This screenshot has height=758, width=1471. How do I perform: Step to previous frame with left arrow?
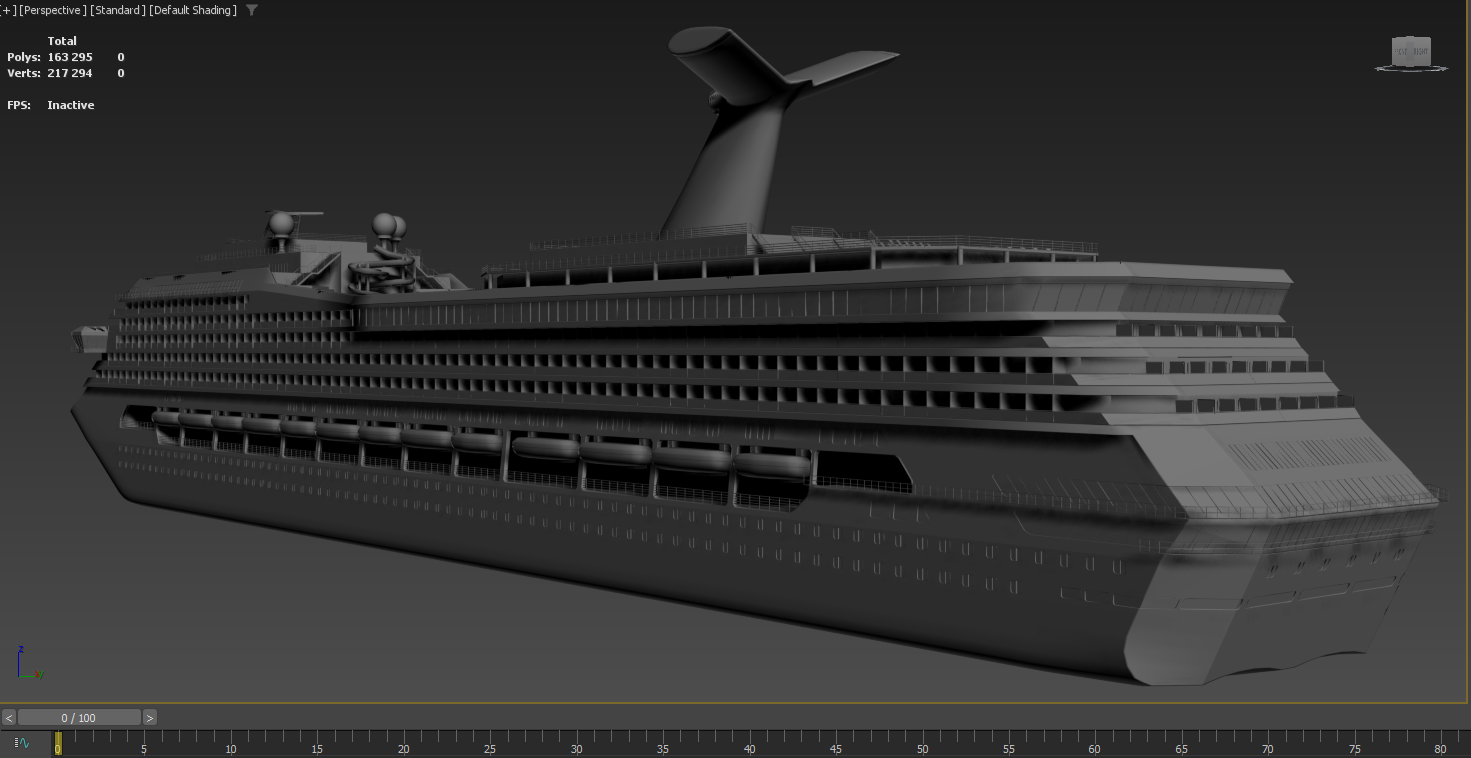[x=8, y=717]
